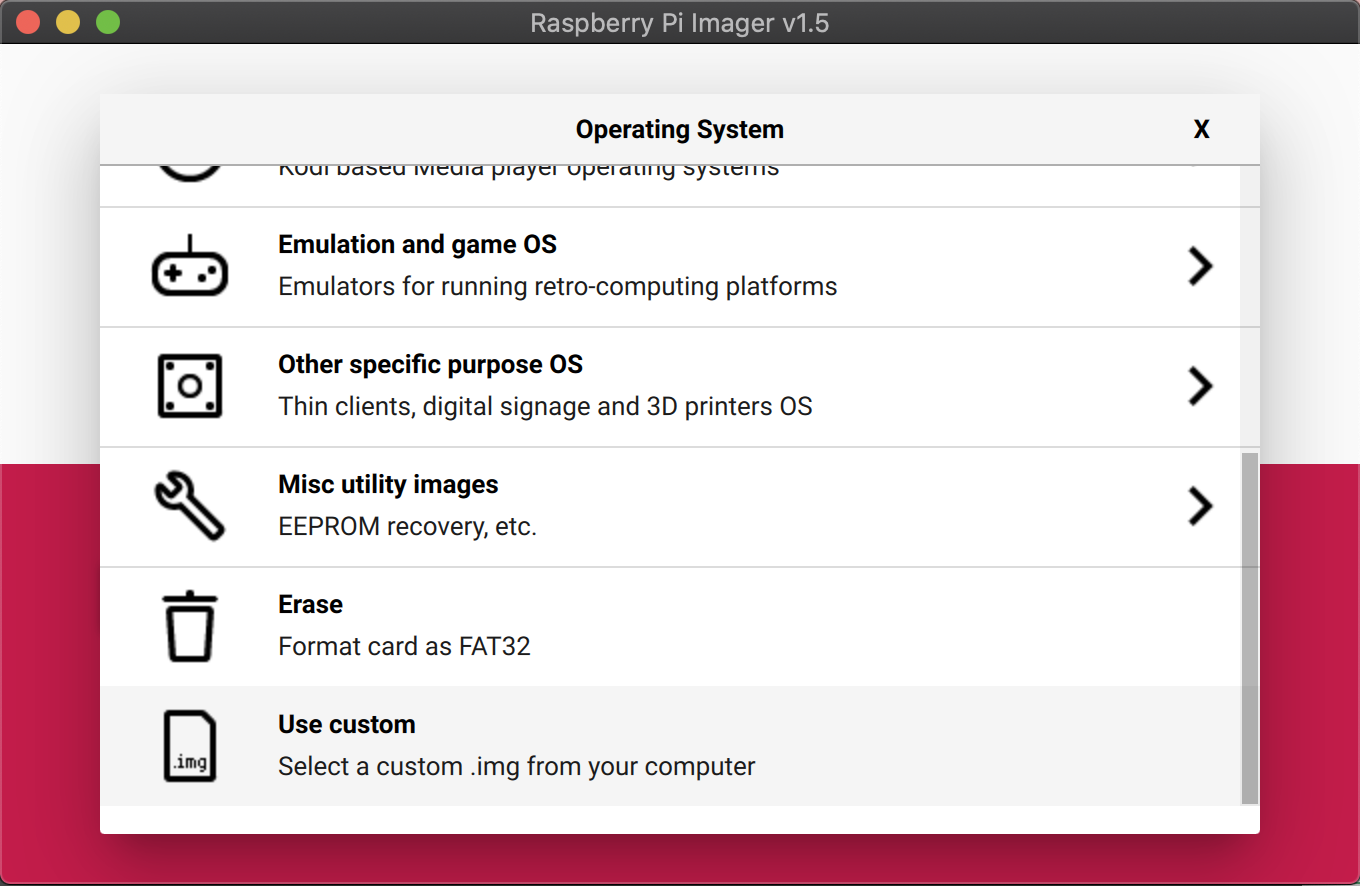
Task: Click 'Format card as FAT32' description
Action: pyautogui.click(x=404, y=646)
